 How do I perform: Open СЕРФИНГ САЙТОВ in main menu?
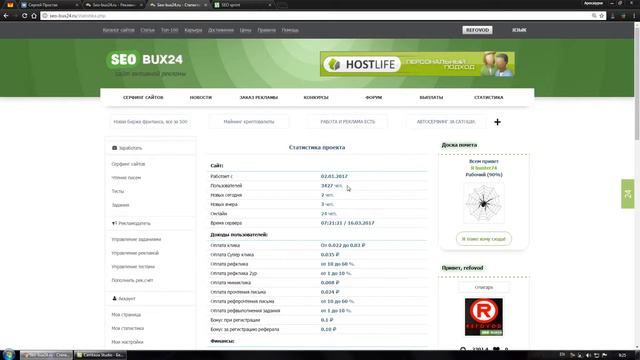pyautogui.click(x=143, y=98)
